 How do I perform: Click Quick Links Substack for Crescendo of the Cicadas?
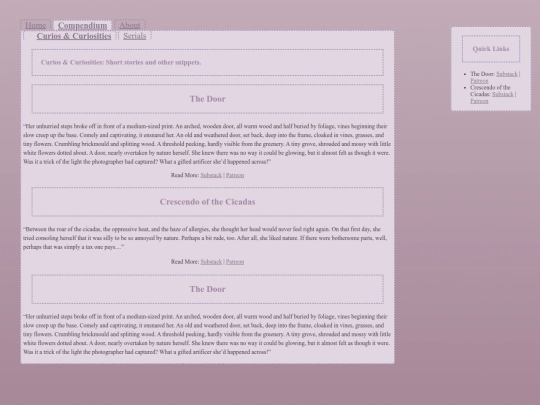coord(502,94)
